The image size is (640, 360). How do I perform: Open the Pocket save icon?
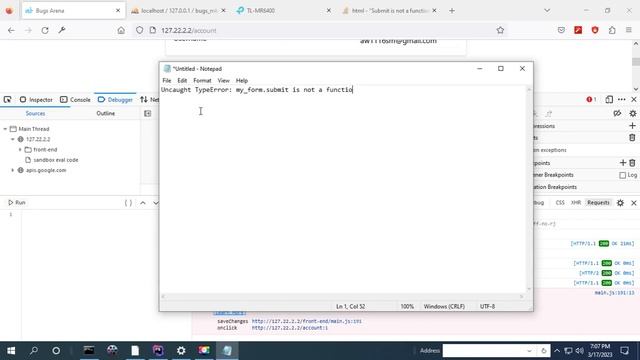[561, 30]
